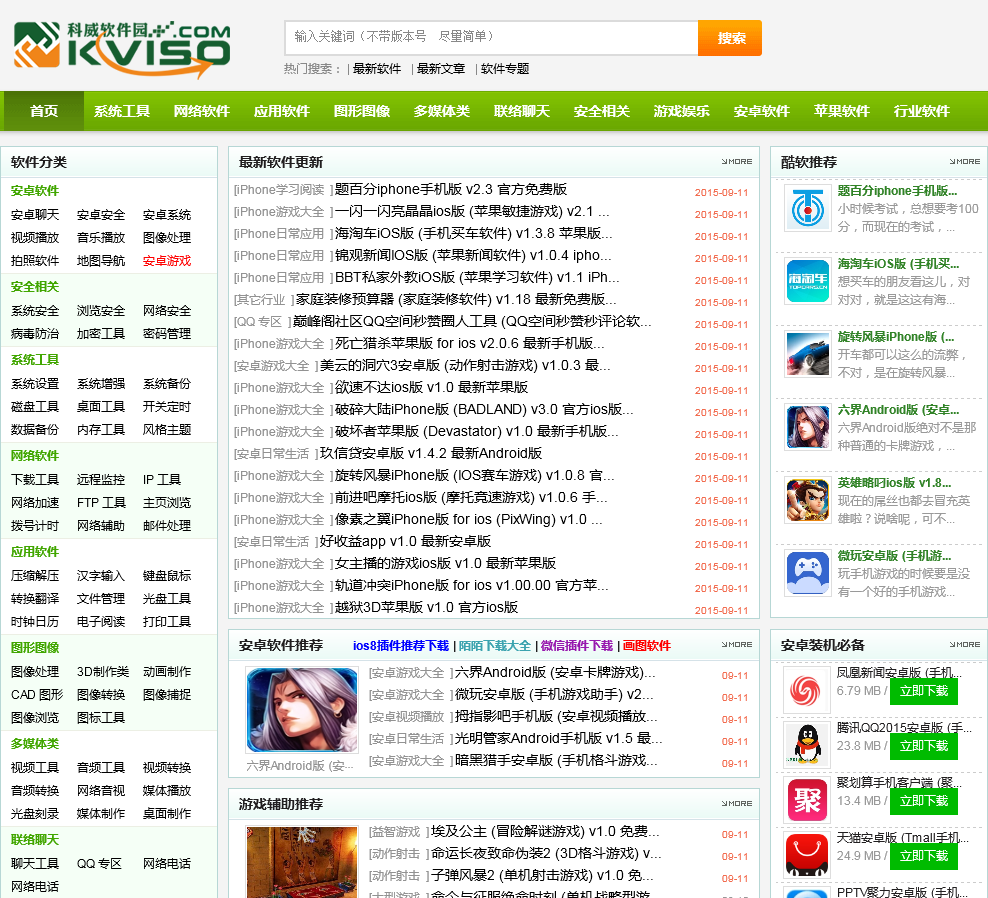This screenshot has height=898, width=988.
Task: Open the 微信插件下载 link
Action: click(577, 645)
